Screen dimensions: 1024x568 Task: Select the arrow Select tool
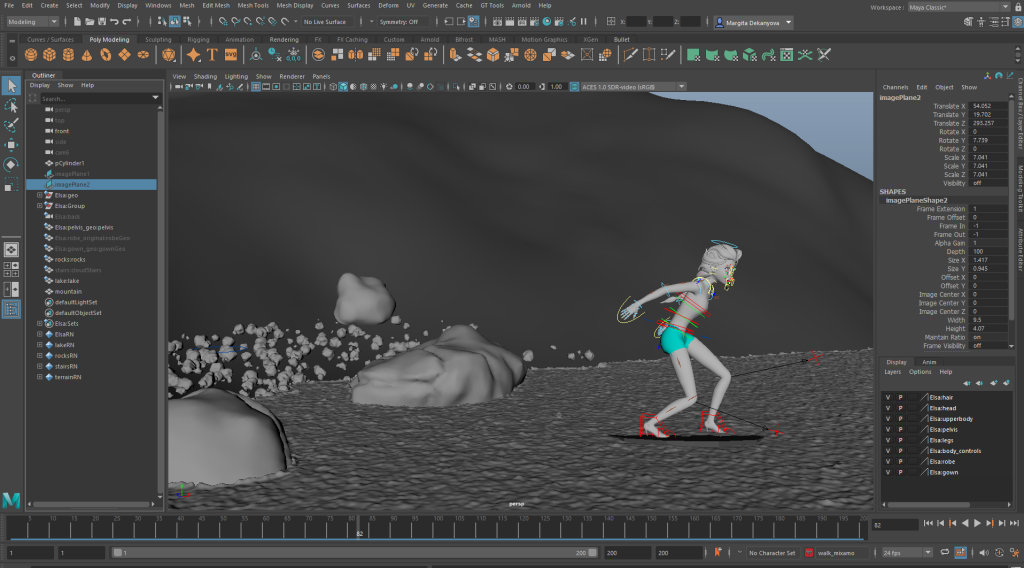tap(11, 86)
